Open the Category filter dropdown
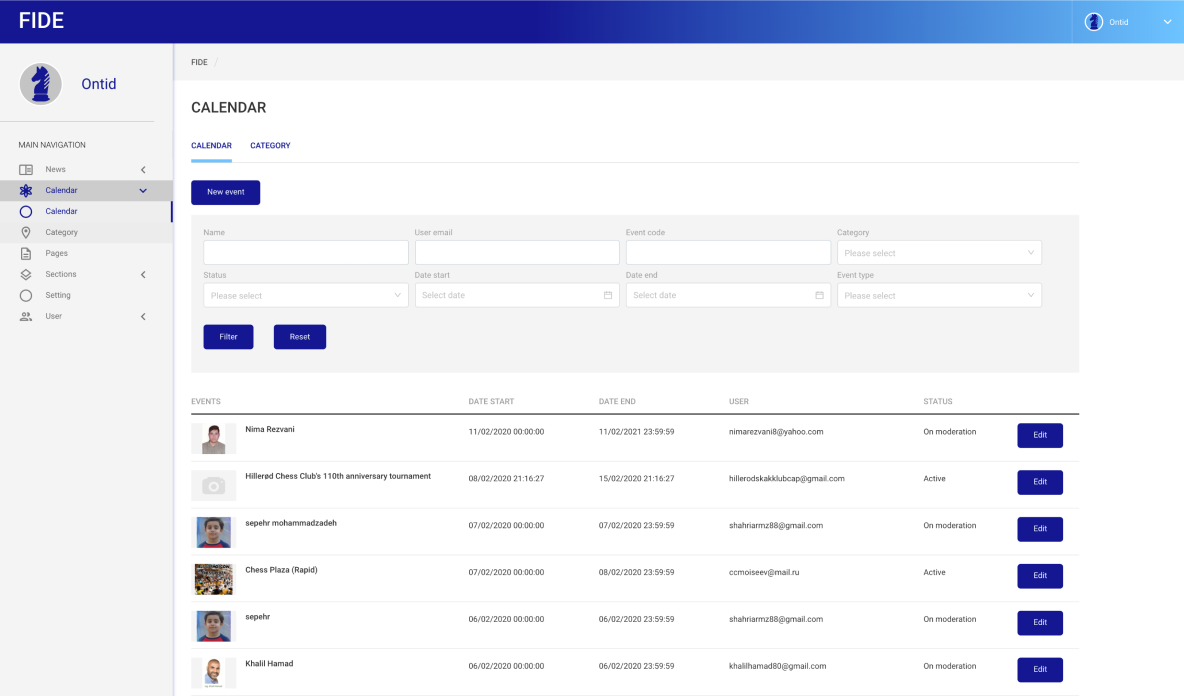Screen dimensions: 1184x696 [938, 252]
